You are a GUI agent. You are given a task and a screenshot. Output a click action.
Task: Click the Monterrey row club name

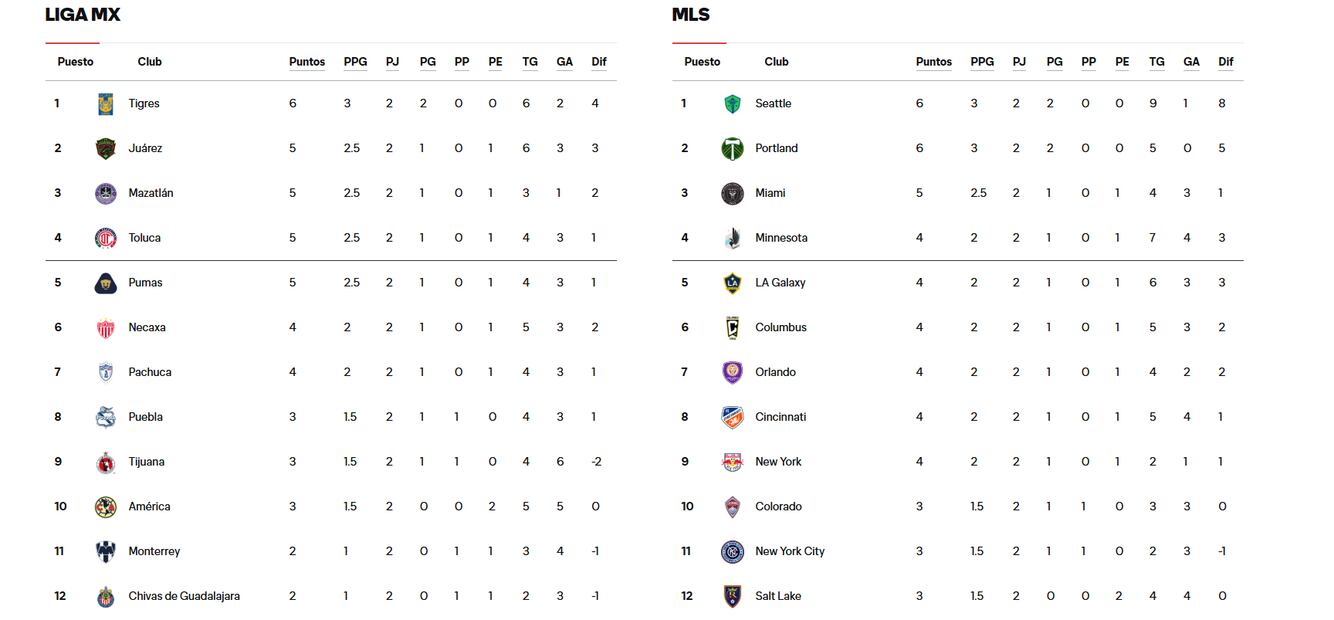coord(154,552)
